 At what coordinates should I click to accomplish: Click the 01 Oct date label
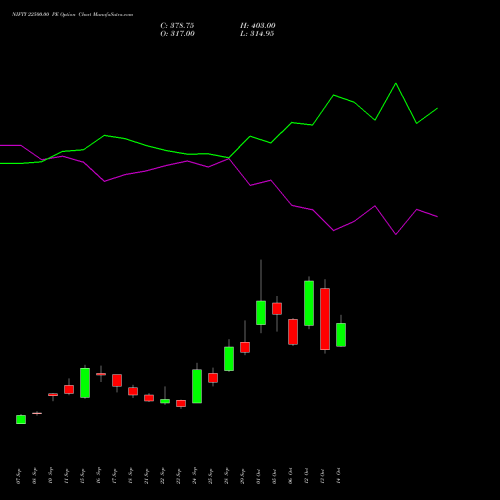click(259, 476)
